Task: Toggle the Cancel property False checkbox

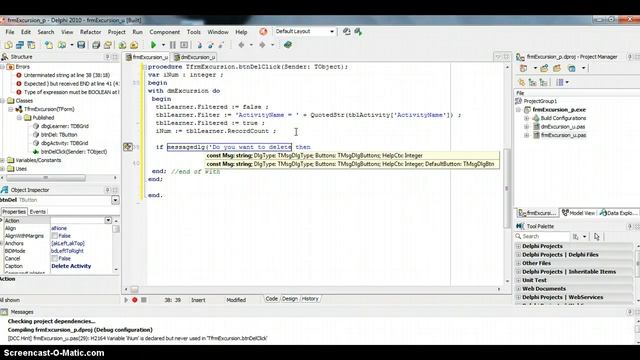Action: [x=54, y=258]
